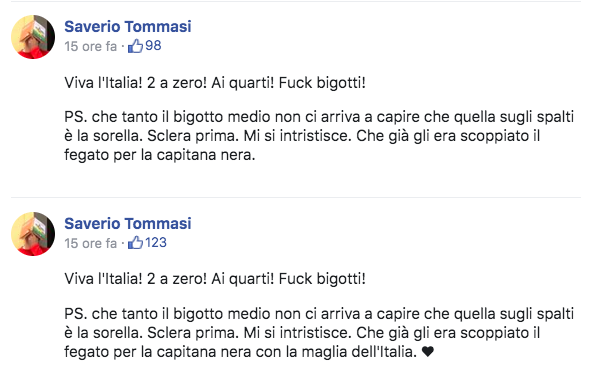Click the divider line between the two posts
The height and width of the screenshot is (391, 591).
click(296, 197)
